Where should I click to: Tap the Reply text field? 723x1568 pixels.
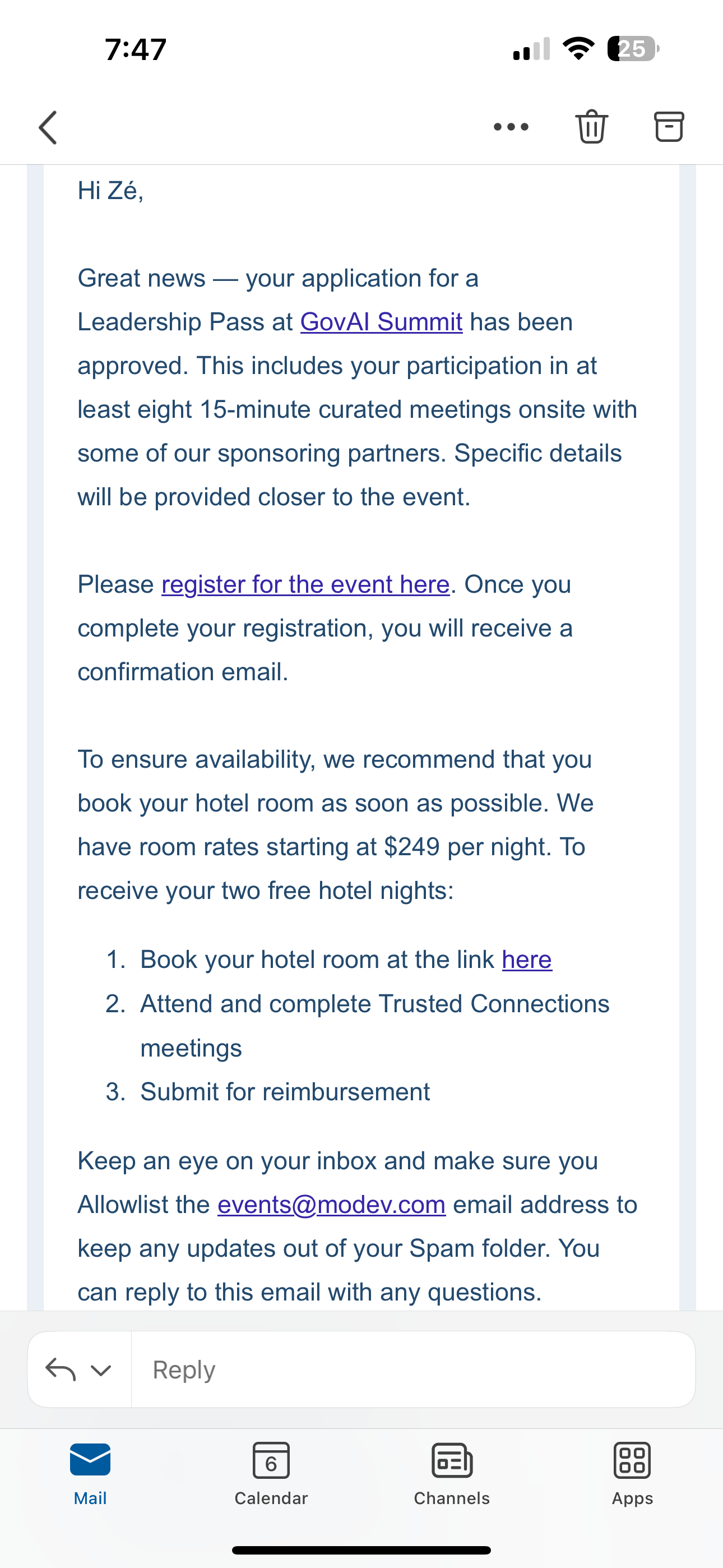(x=413, y=1369)
